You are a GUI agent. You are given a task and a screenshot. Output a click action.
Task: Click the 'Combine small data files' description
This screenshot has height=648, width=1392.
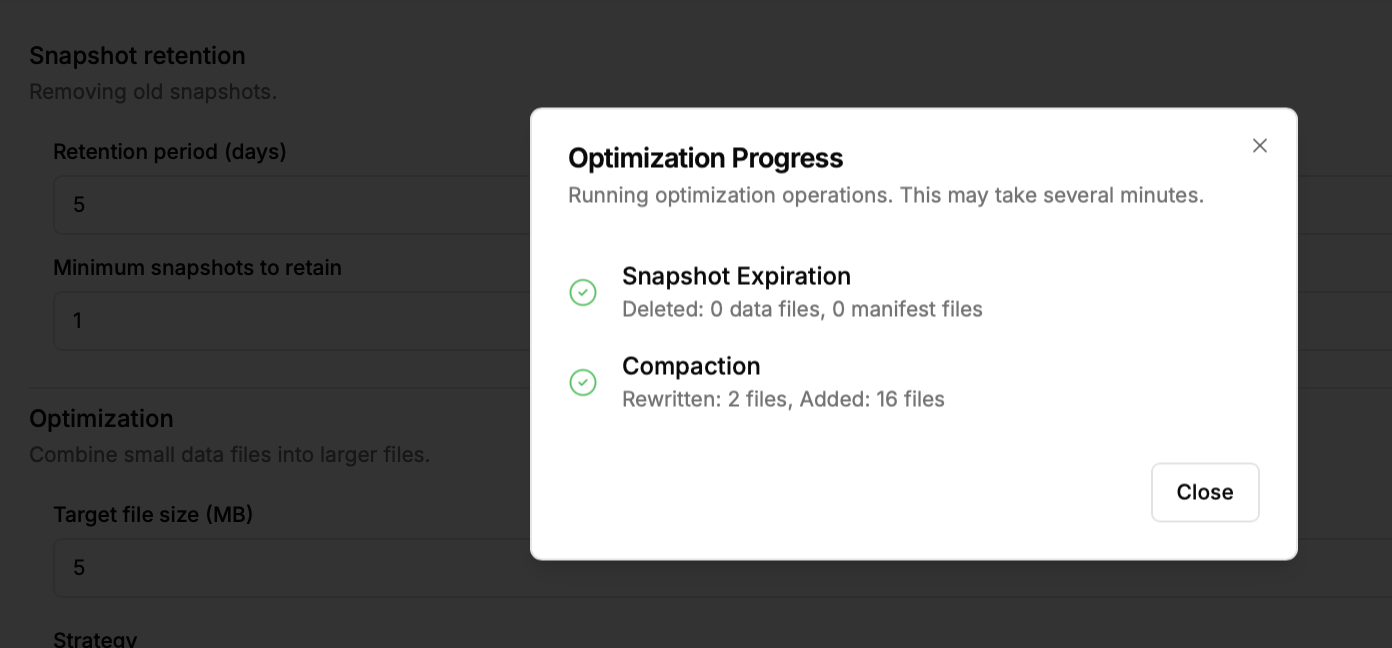pos(229,455)
